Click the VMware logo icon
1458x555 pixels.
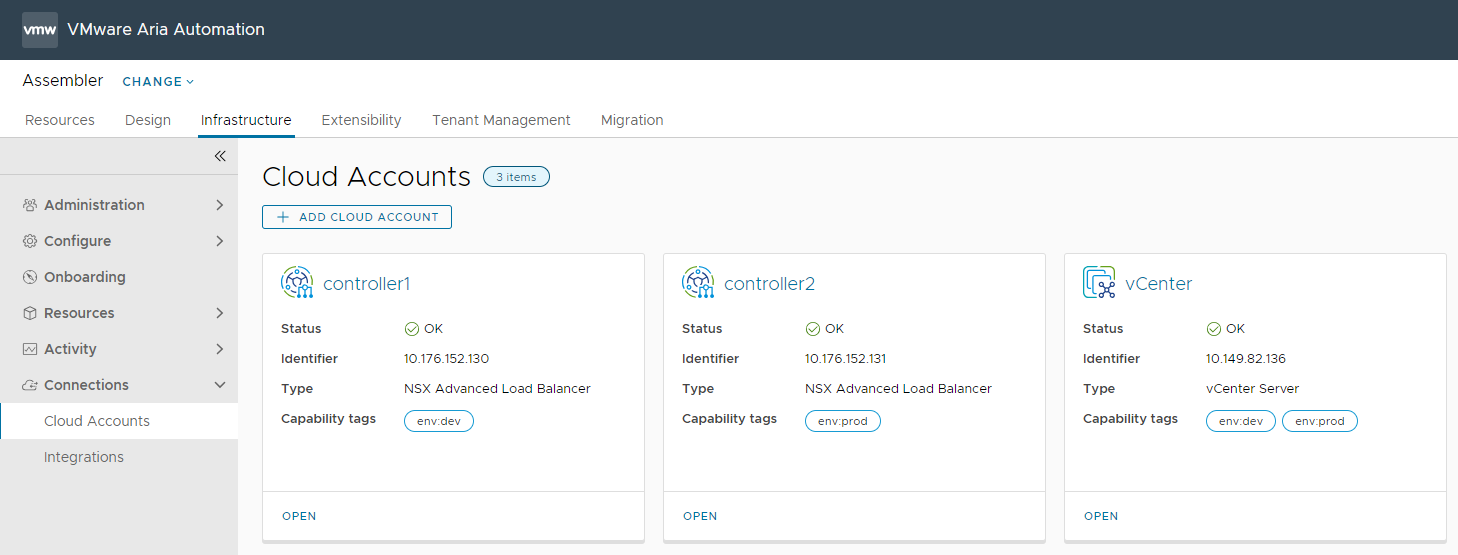(40, 30)
